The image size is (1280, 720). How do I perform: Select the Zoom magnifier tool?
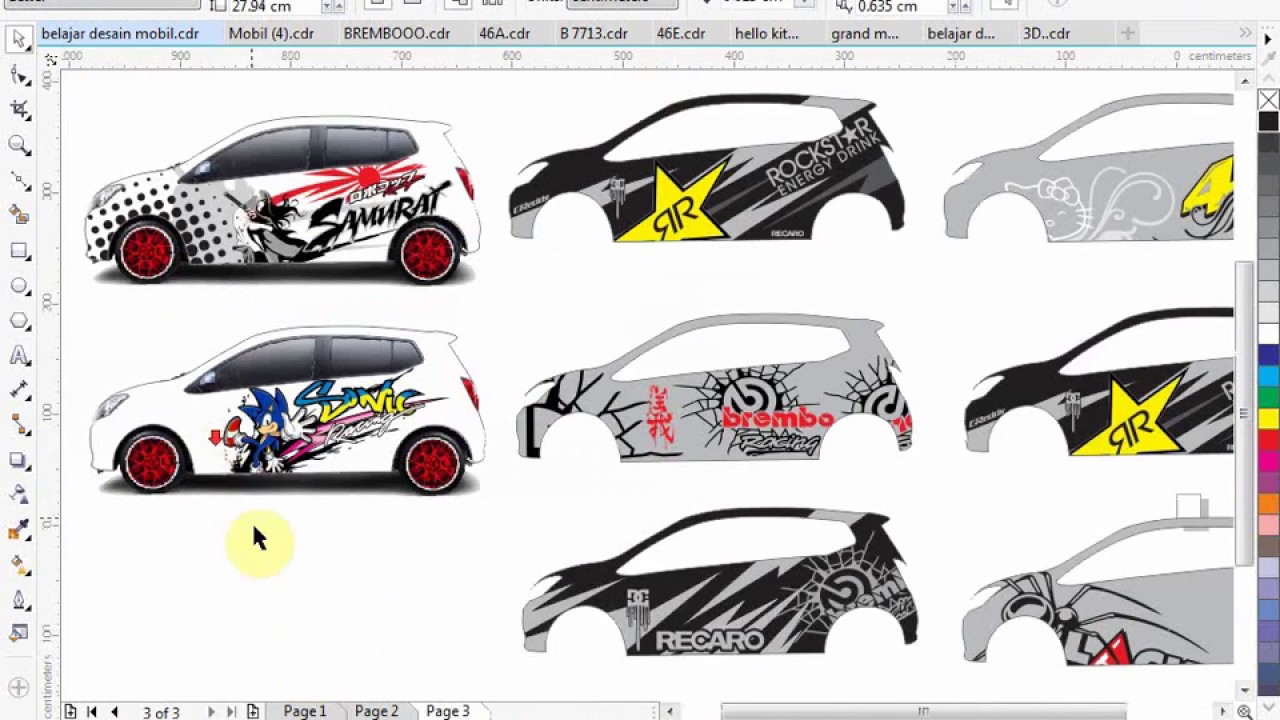[19, 145]
